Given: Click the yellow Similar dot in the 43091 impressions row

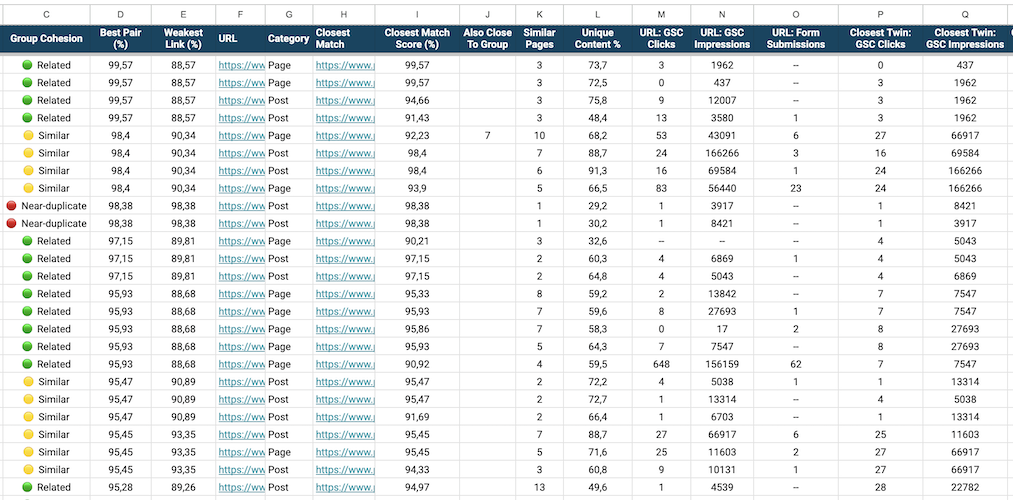Looking at the screenshot, I should (28, 136).
